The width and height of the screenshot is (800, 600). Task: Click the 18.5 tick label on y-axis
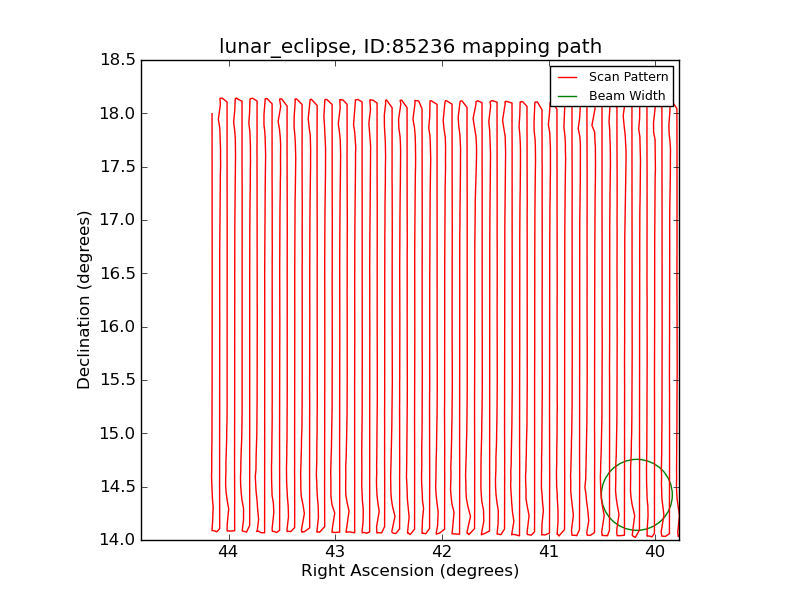tap(118, 60)
